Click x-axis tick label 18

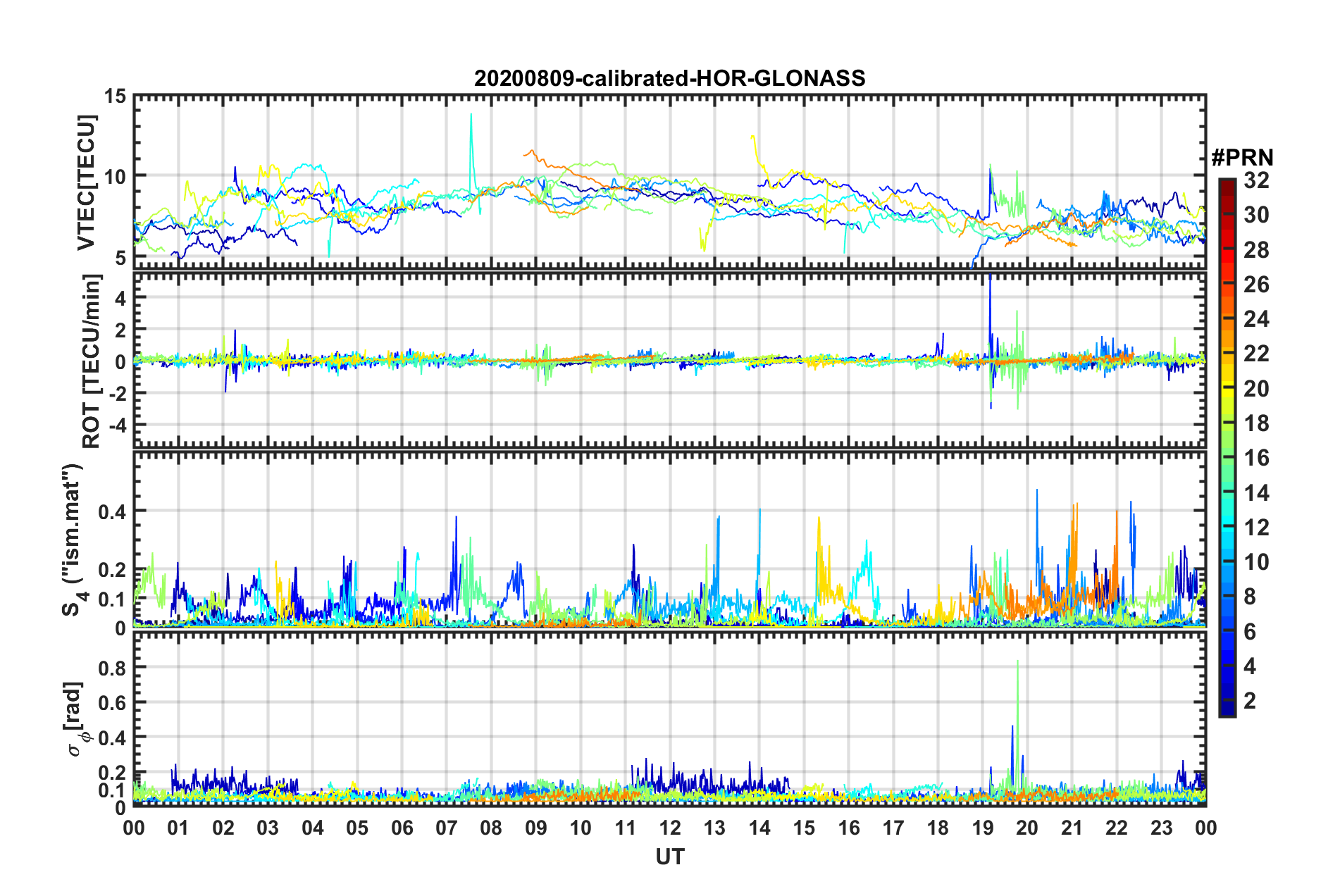coord(938,828)
